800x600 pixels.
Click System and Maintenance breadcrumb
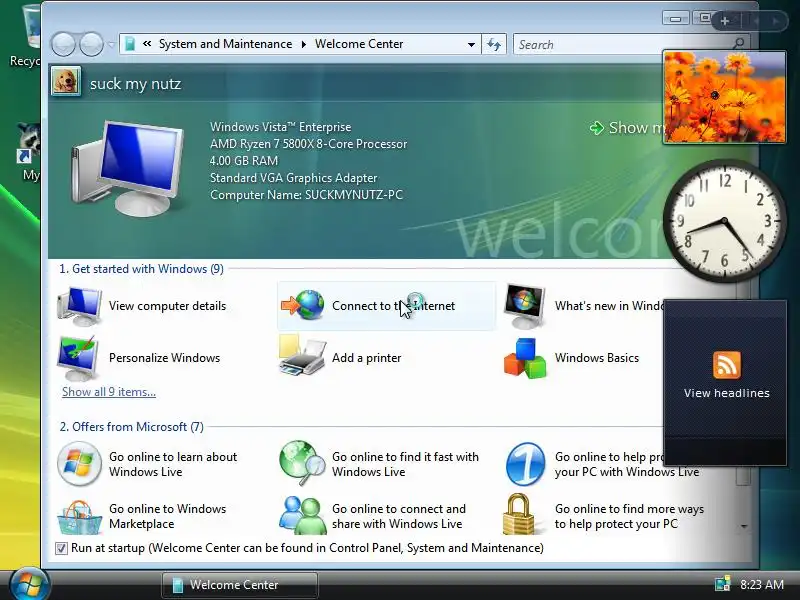click(226, 44)
